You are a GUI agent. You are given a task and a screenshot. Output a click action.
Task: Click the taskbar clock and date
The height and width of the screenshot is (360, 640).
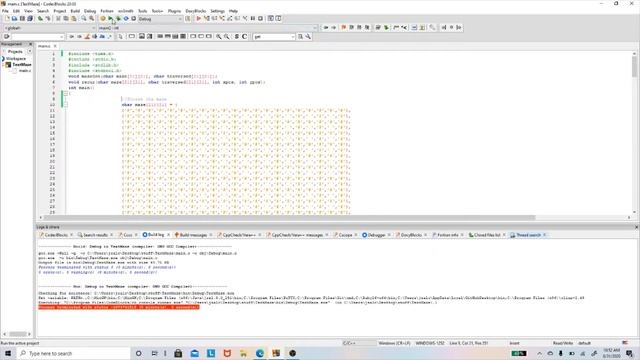pos(612,353)
